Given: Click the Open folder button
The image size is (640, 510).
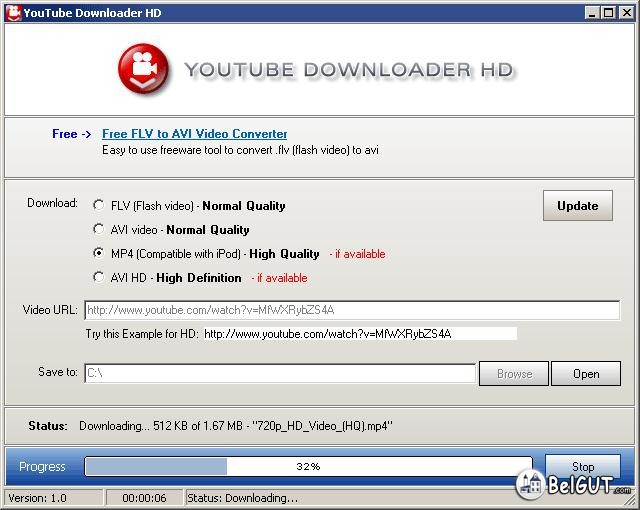Looking at the screenshot, I should (586, 374).
